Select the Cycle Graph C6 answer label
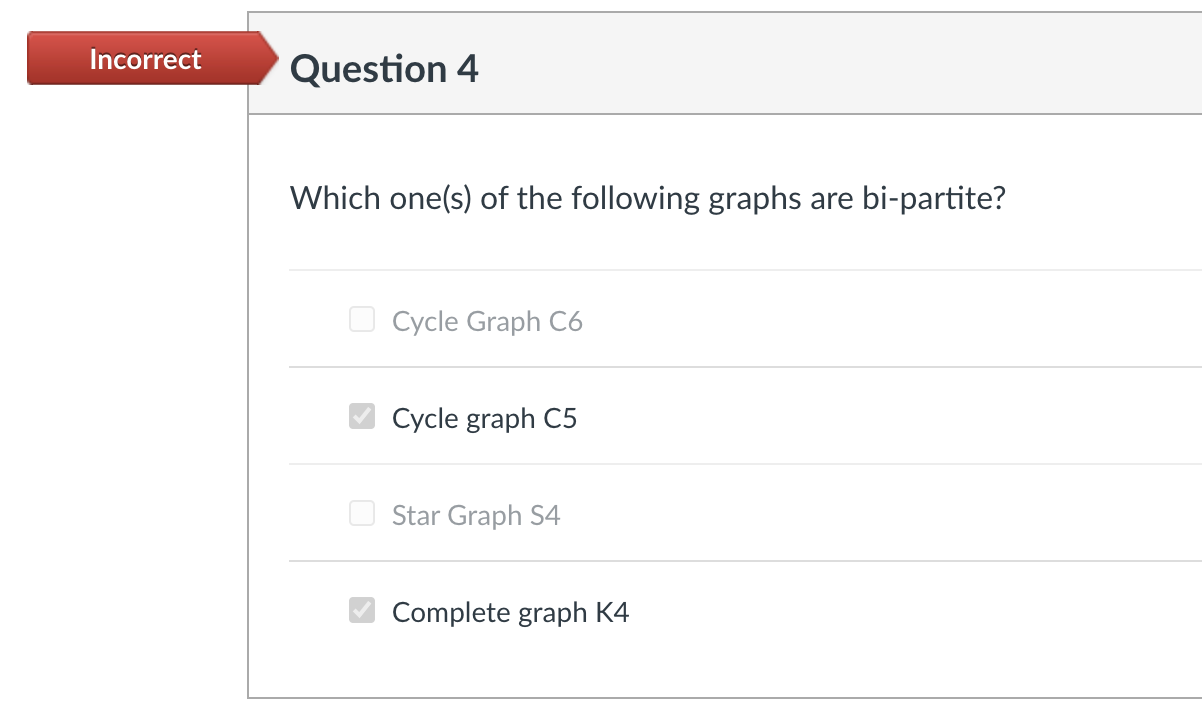Screen dimensions: 1202x704 coord(487,320)
